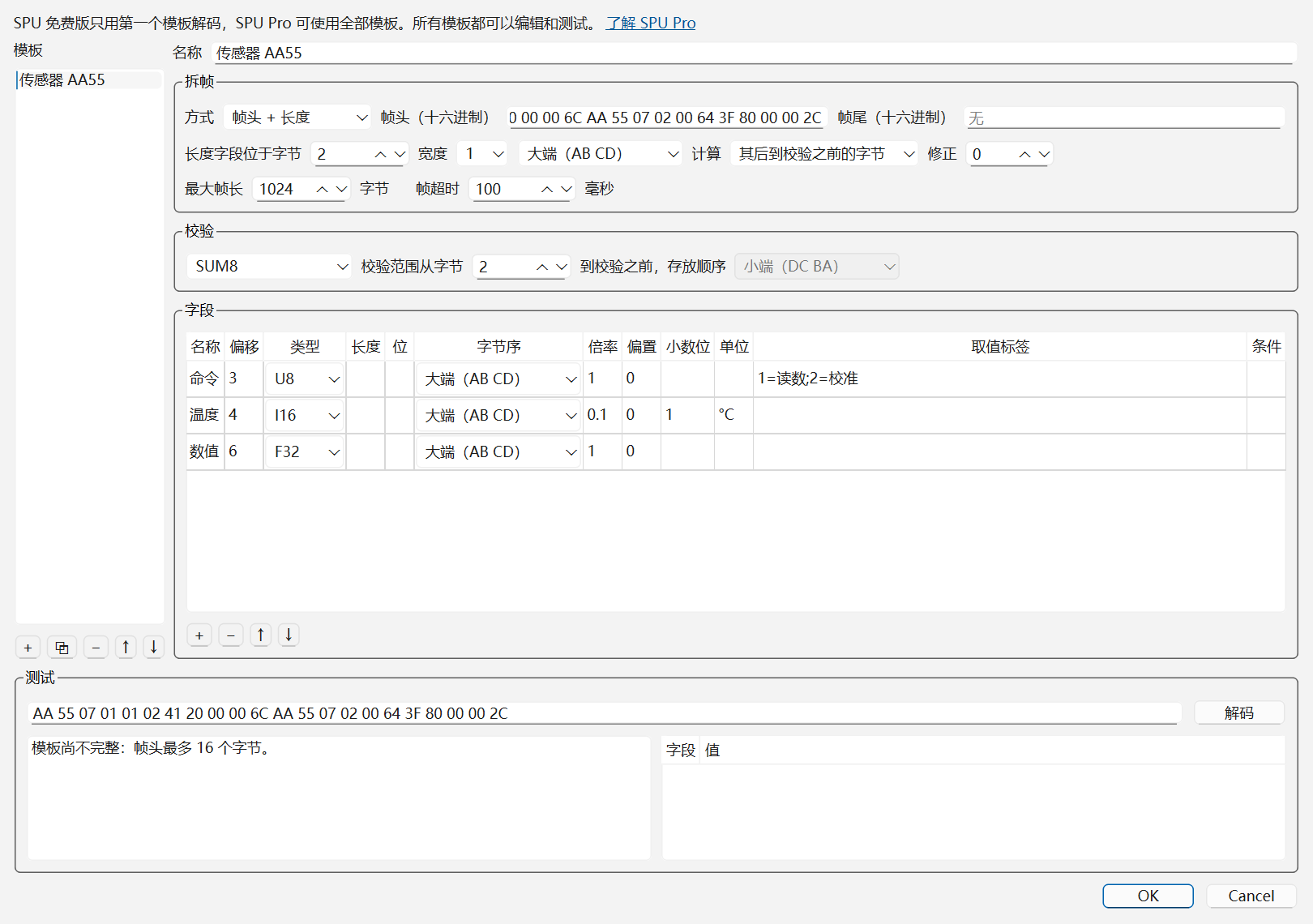Click offset 3 cell in 命令 row
The image size is (1313, 924).
[244, 379]
